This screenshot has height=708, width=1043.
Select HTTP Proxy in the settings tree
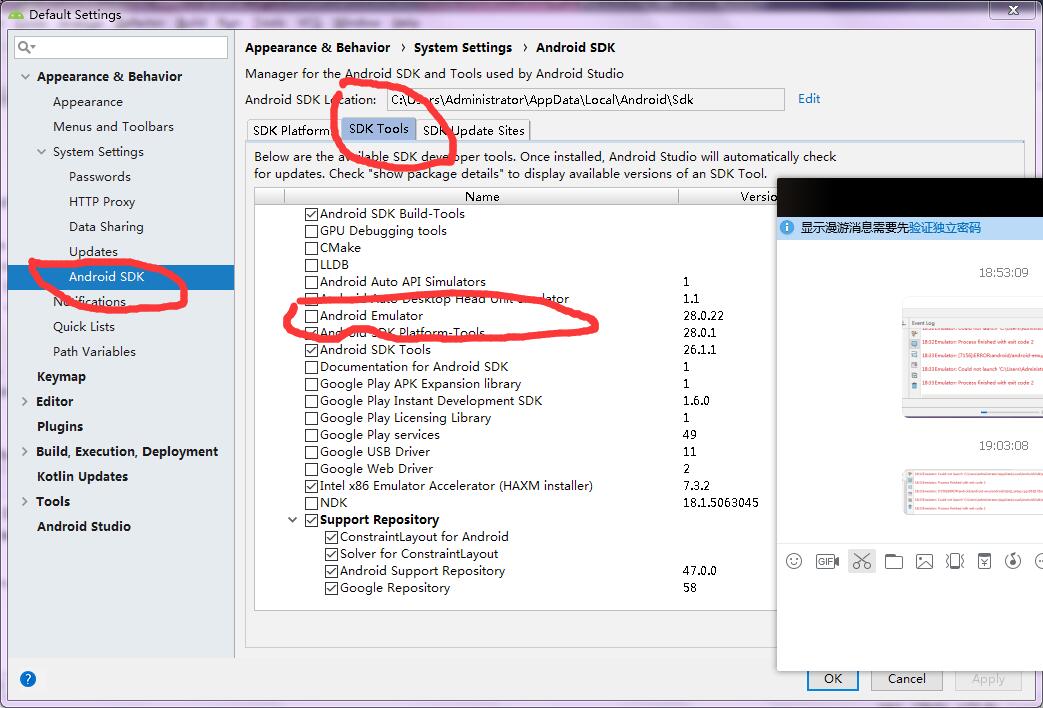(x=102, y=202)
